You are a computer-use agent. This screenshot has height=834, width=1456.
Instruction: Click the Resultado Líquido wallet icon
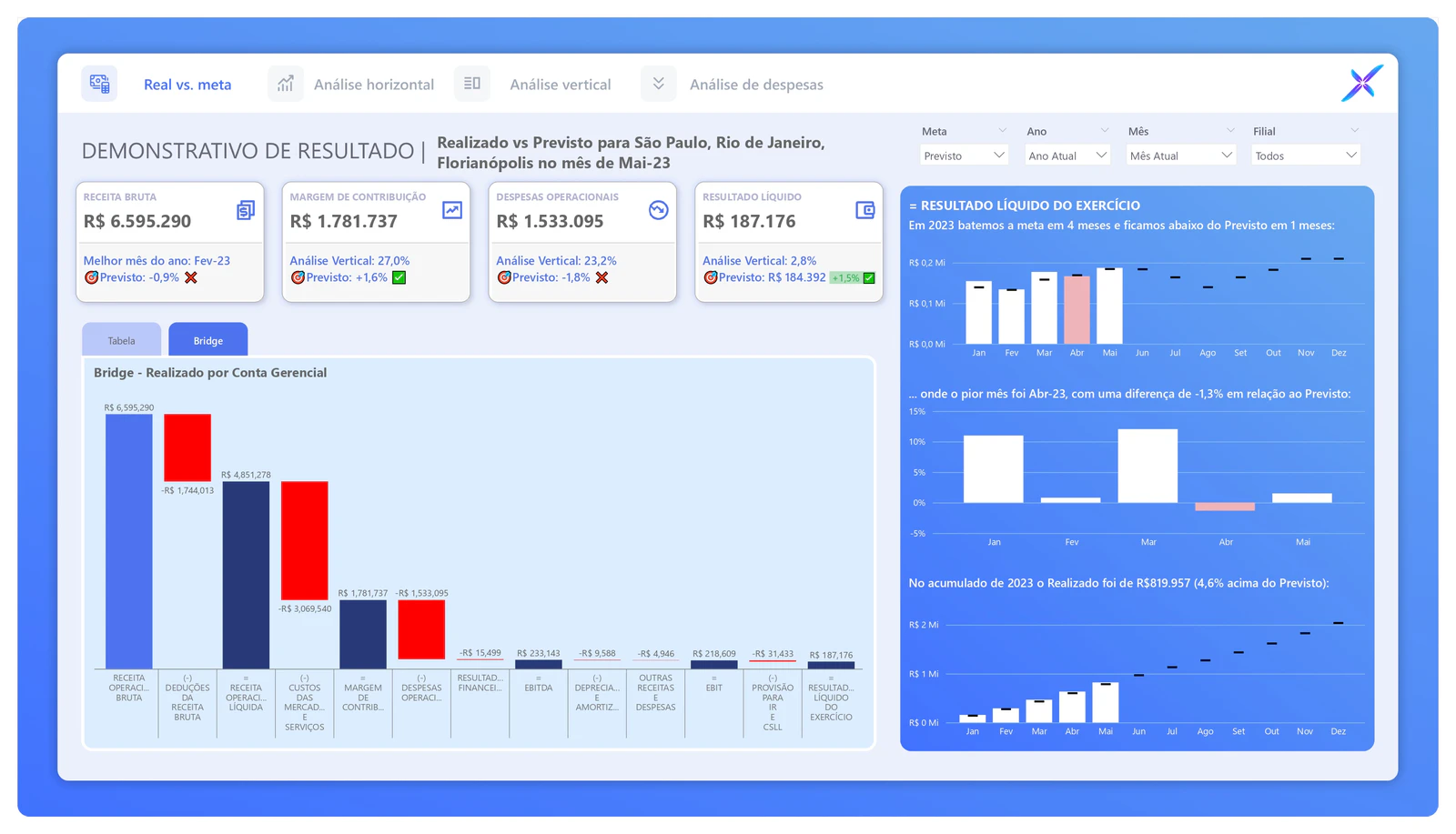(865, 210)
